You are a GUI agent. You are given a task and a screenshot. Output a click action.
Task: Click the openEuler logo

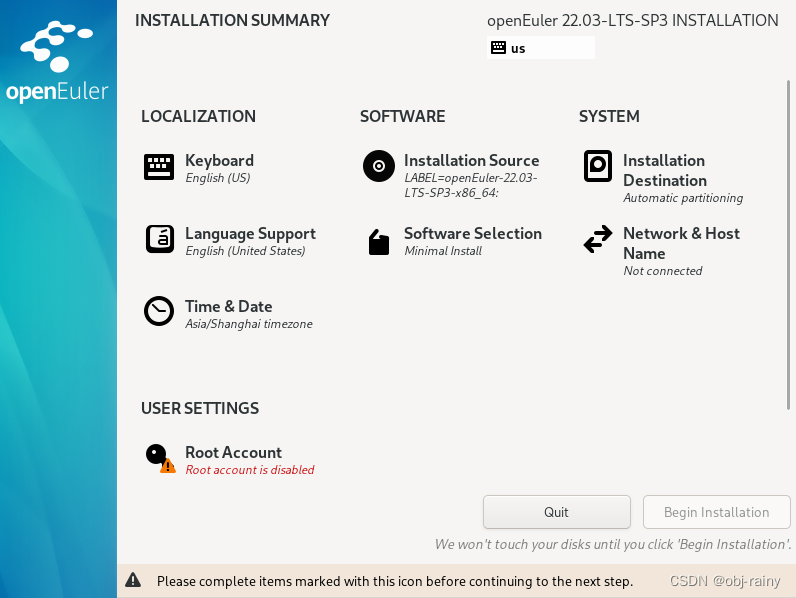(x=57, y=61)
